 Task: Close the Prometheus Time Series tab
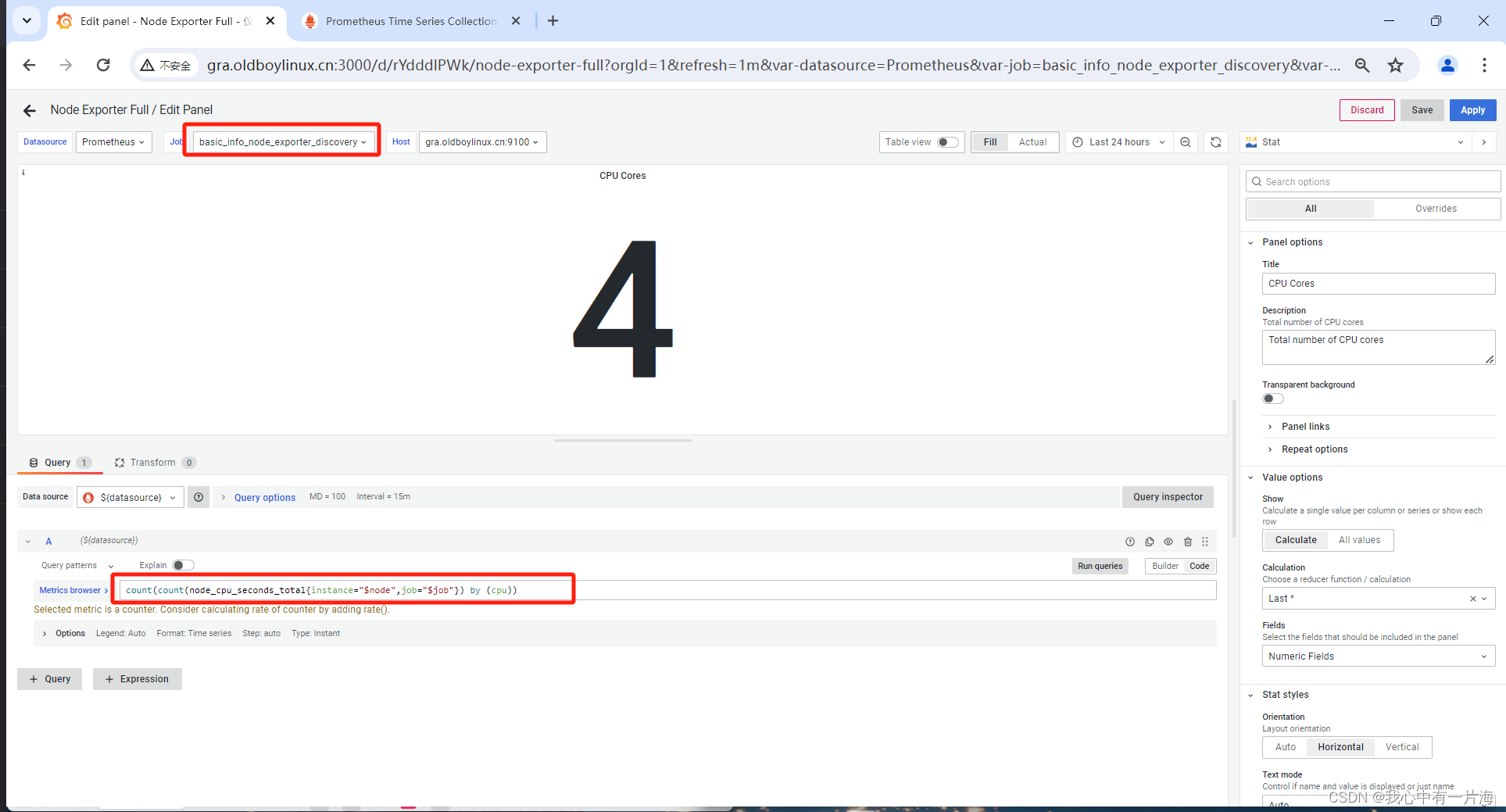pyautogui.click(x=516, y=21)
